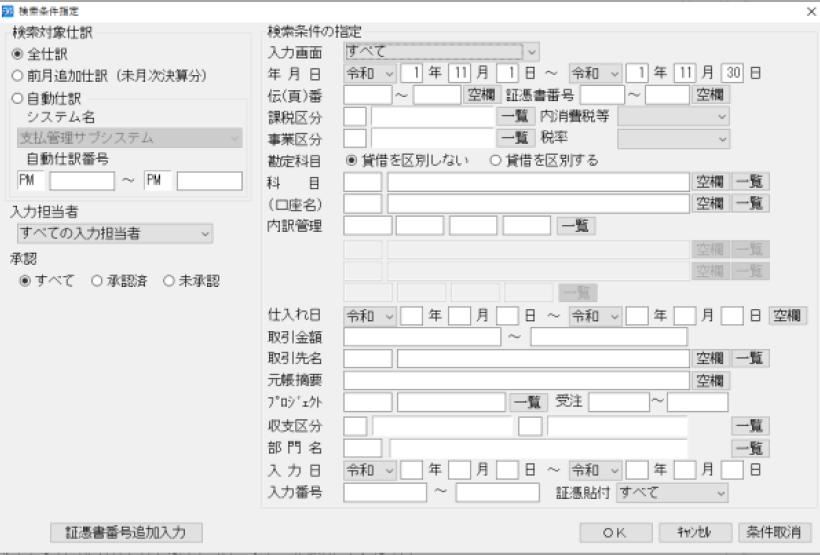Open the 入力担当者 dropdown
The width and height of the screenshot is (820, 555).
click(x=115, y=234)
